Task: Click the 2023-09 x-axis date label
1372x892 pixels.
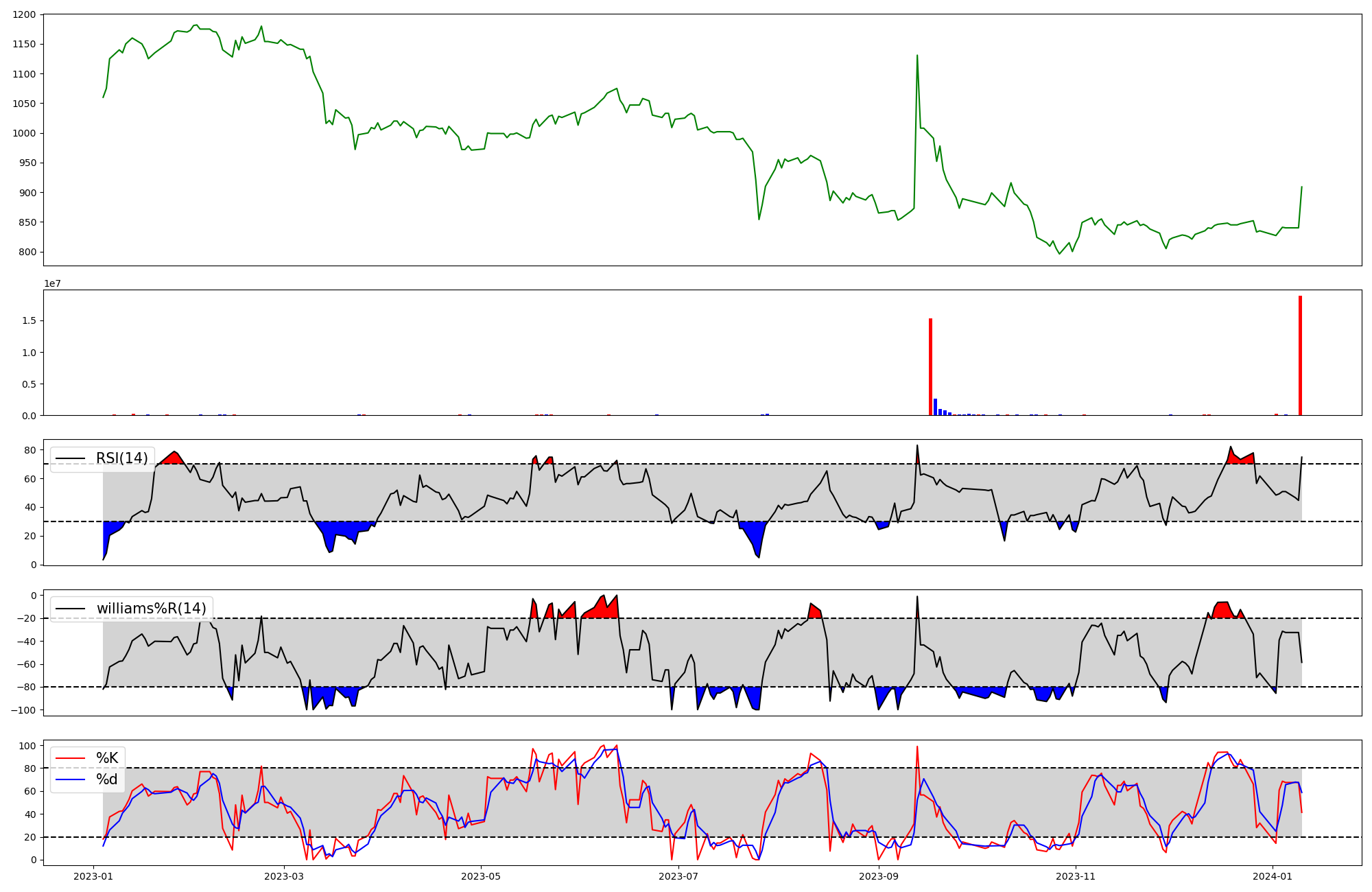Action: pyautogui.click(x=879, y=876)
